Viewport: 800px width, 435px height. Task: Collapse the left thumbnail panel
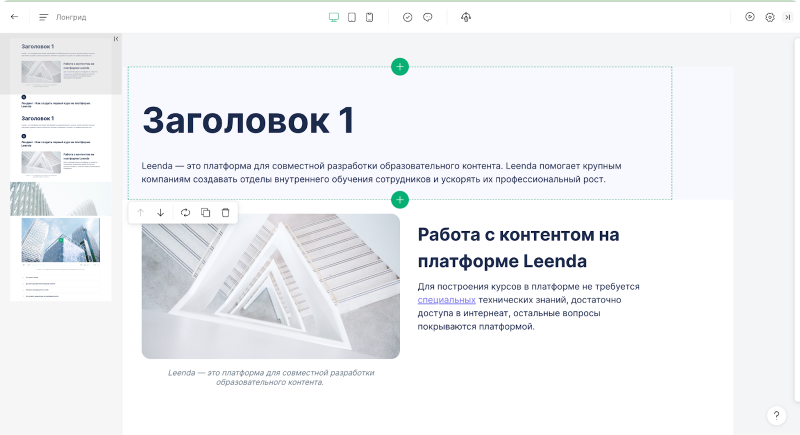pos(116,39)
